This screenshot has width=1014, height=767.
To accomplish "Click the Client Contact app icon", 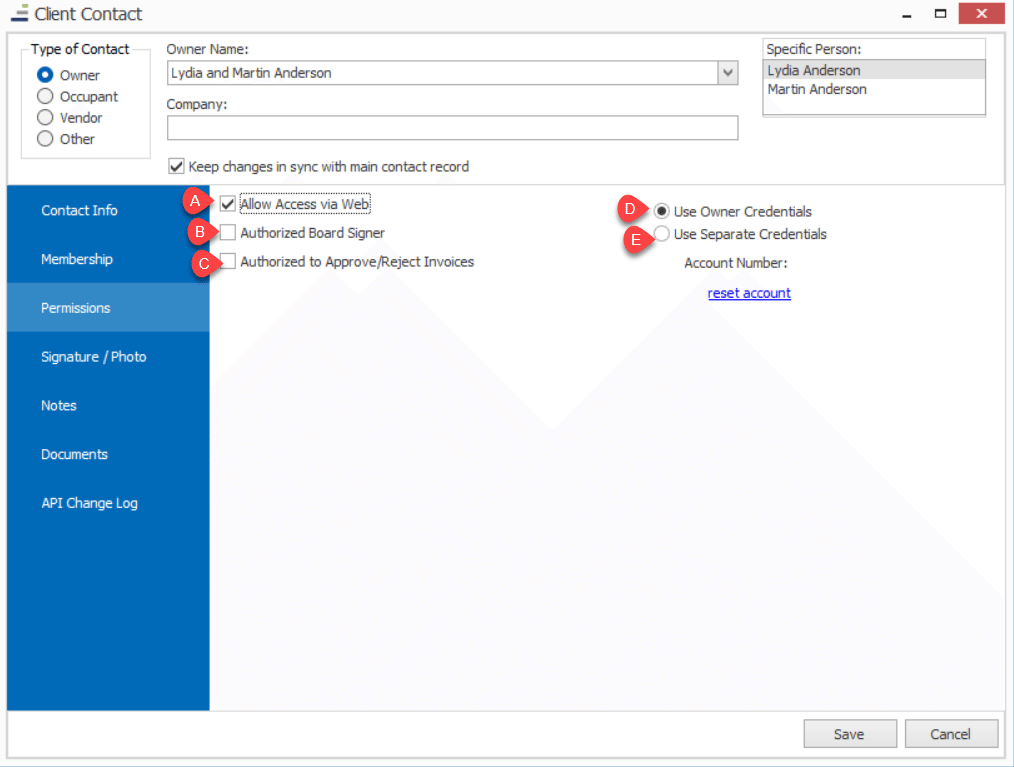I will click(x=19, y=14).
